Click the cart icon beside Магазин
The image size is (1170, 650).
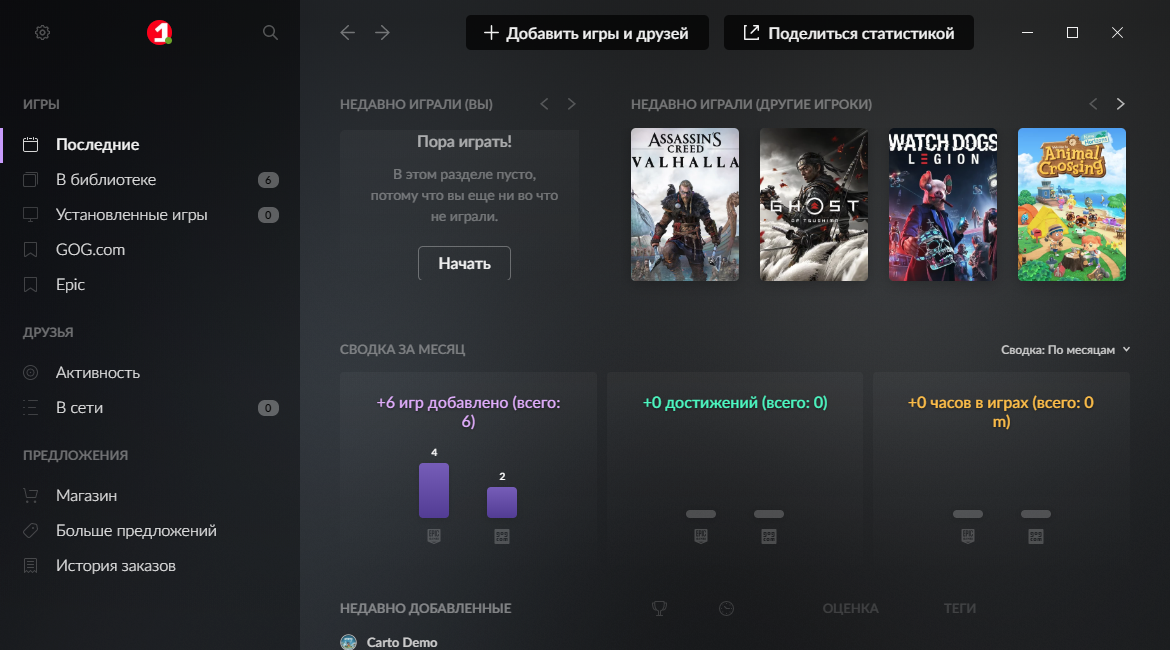31,496
